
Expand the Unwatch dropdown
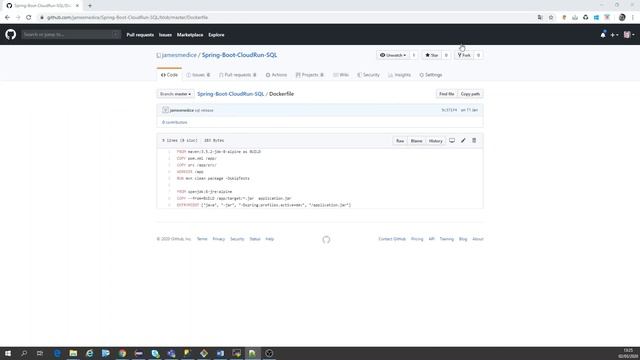pos(393,55)
